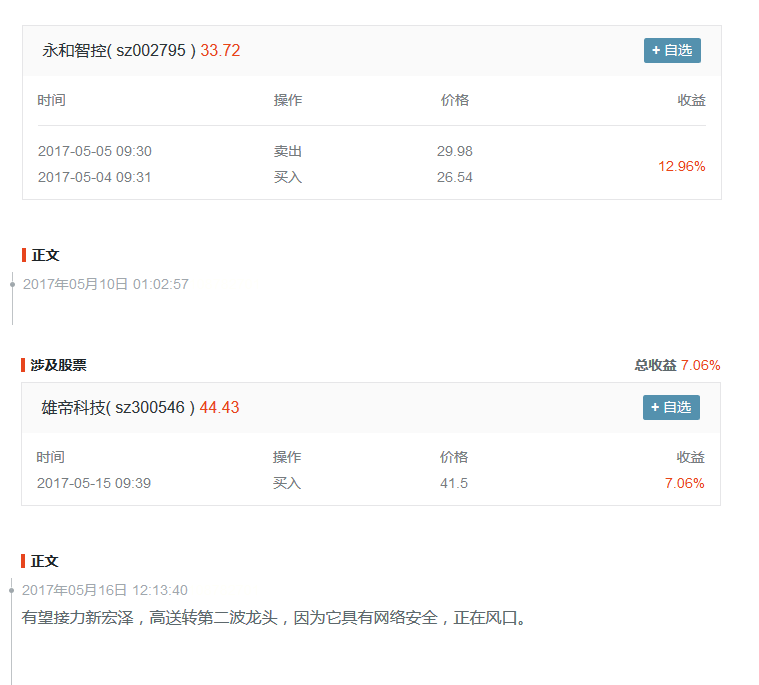Click the 卖出 operation cell
The height and width of the screenshot is (685, 759).
tap(288, 151)
